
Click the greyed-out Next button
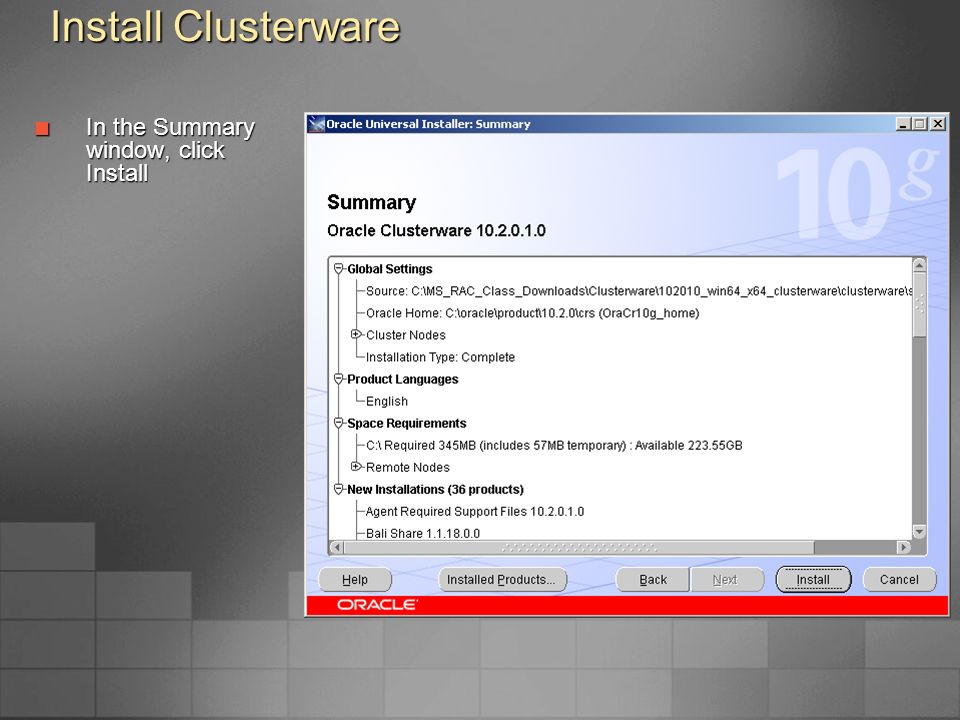pyautogui.click(x=727, y=579)
